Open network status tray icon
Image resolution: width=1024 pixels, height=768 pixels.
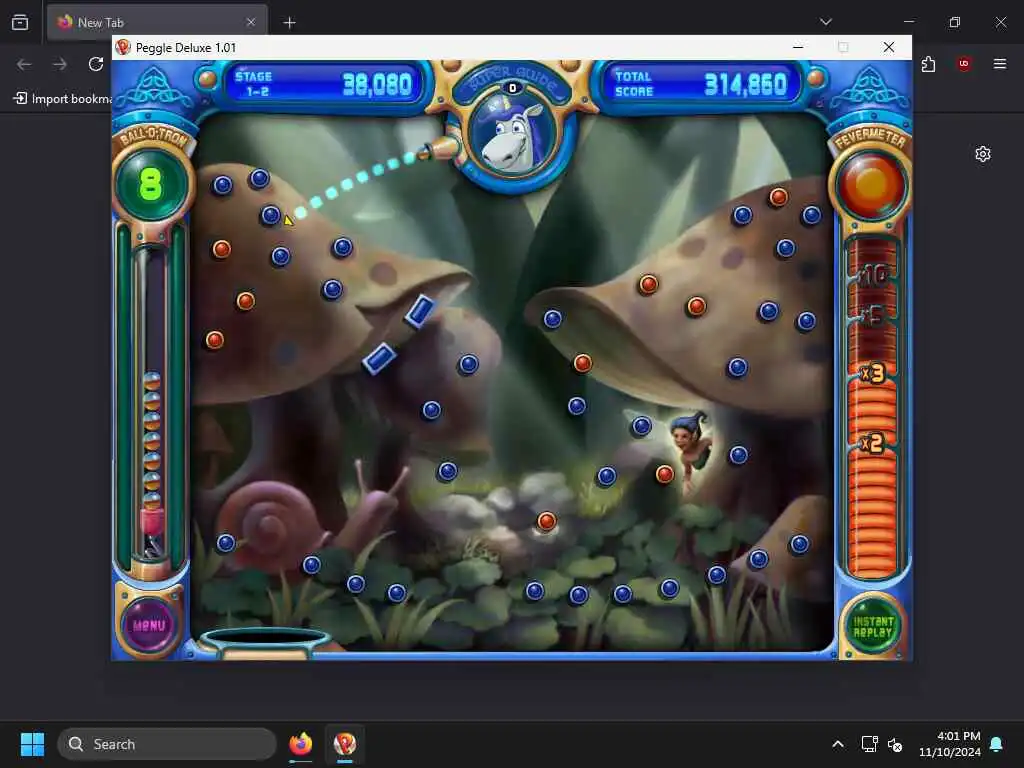click(869, 744)
